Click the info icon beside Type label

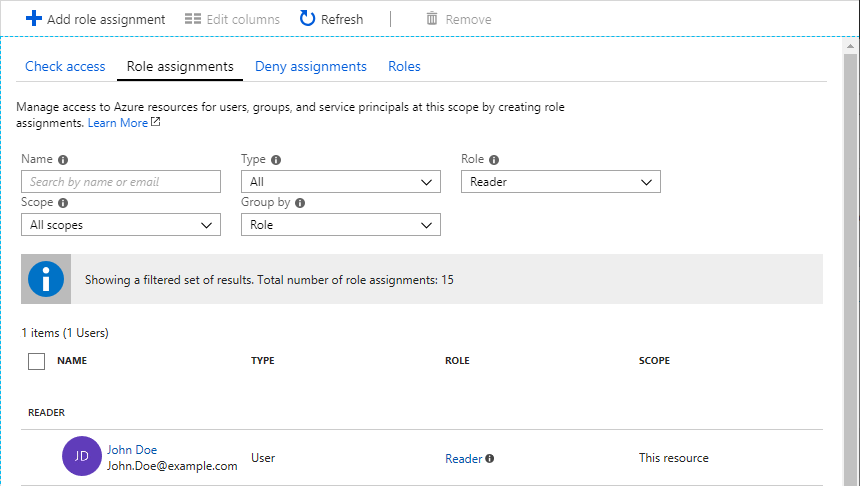(x=276, y=160)
